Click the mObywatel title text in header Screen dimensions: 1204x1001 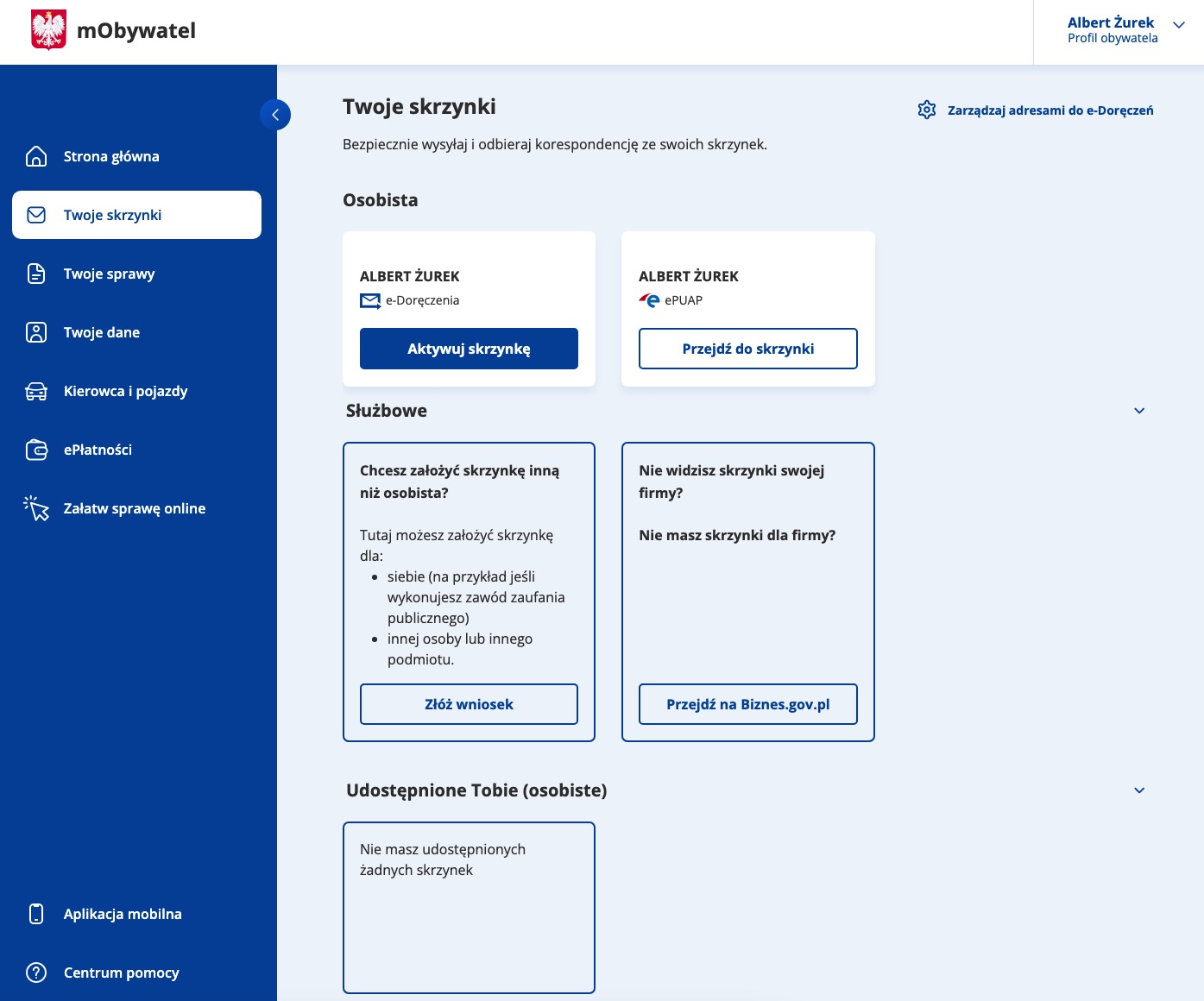(x=136, y=31)
